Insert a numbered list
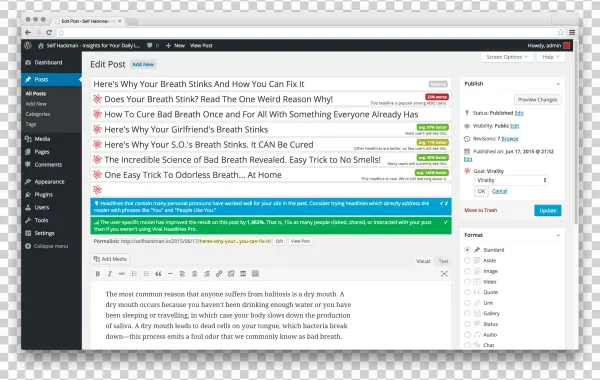The image size is (600, 380). [x=146, y=274]
